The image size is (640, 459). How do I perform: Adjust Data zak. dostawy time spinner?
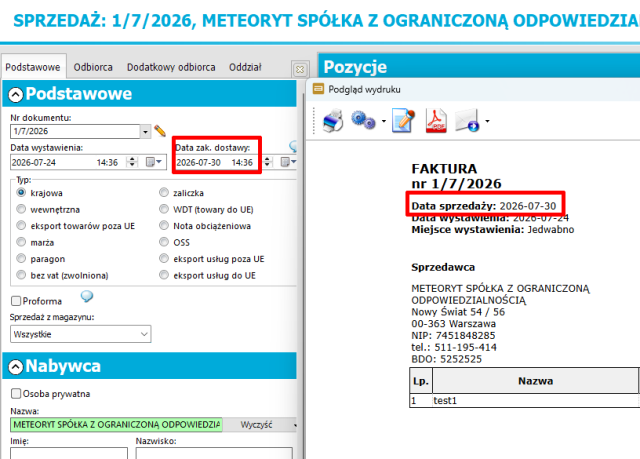click(x=267, y=162)
